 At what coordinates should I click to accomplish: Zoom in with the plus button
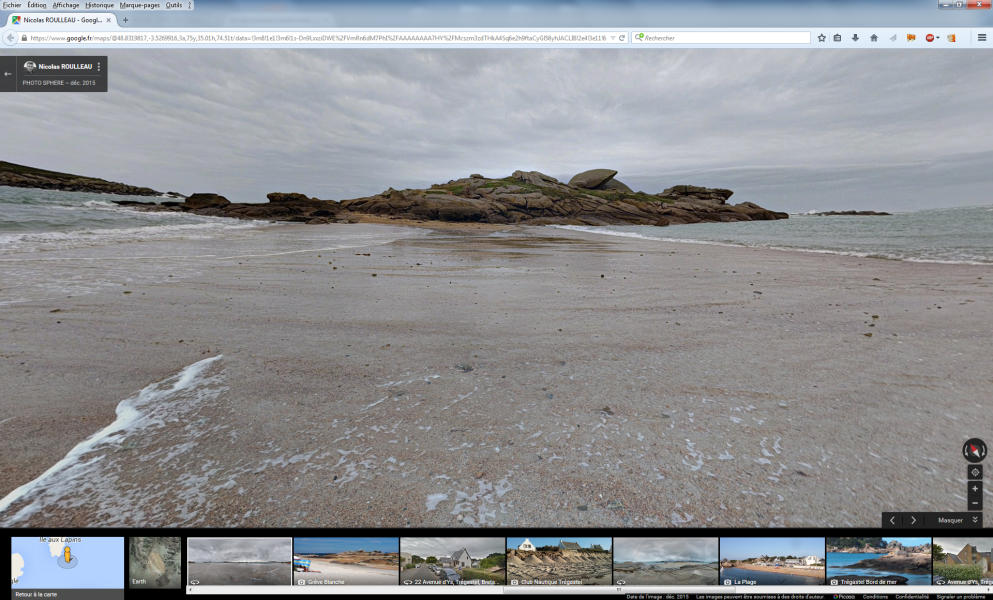click(x=975, y=488)
